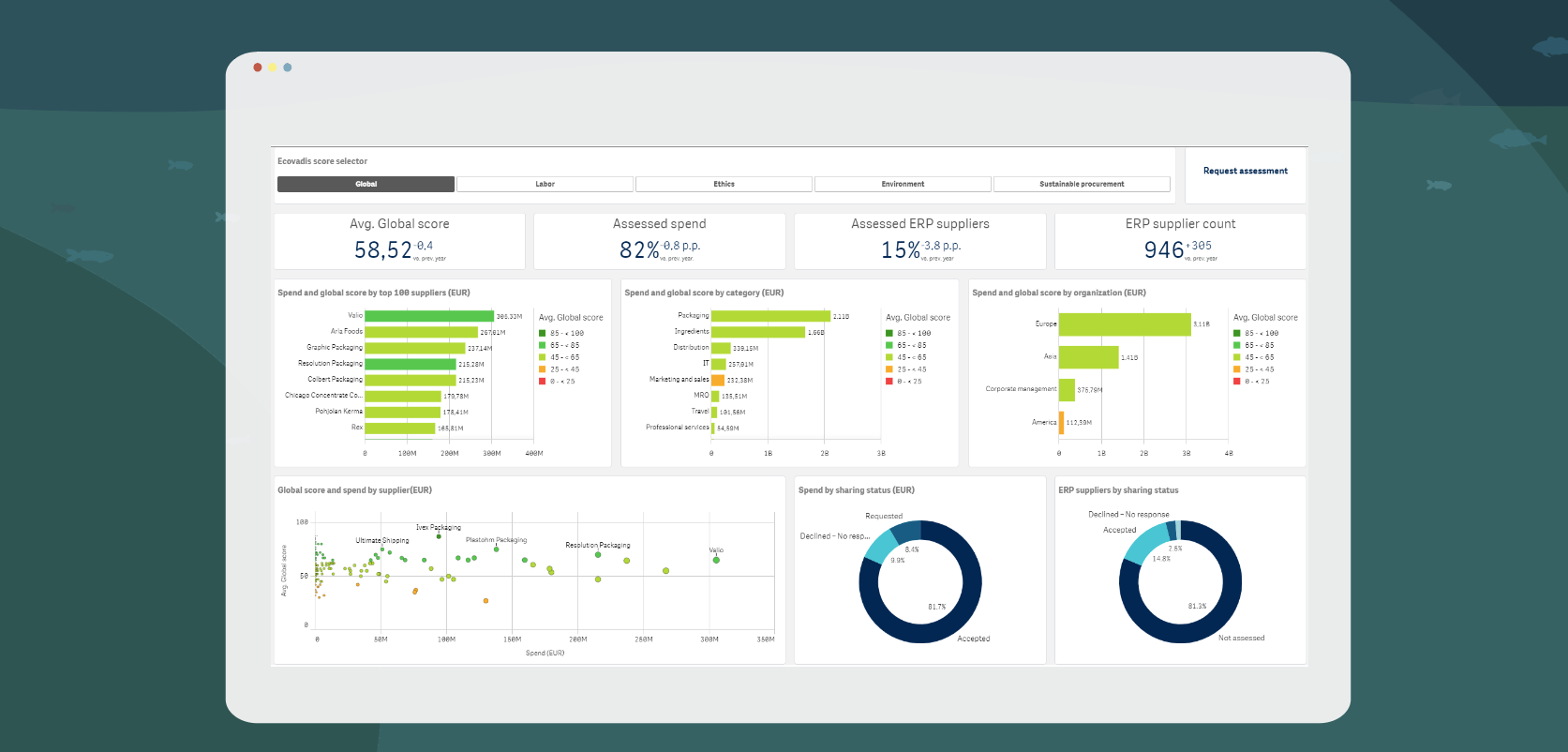Click red 0-25 swatch in category legend
The image size is (1568, 752).
coord(889,382)
